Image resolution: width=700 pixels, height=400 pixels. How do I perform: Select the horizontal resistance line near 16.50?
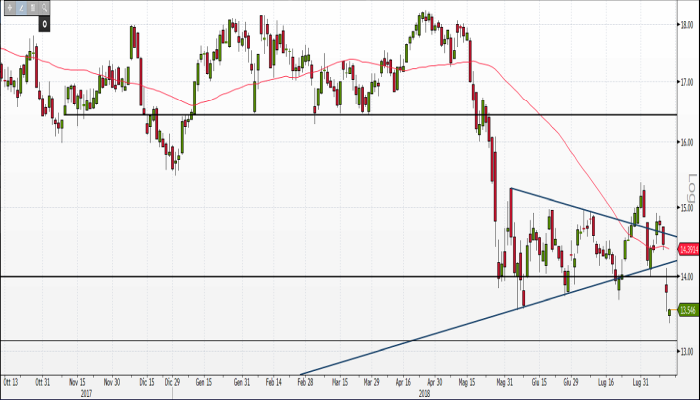click(x=300, y=115)
